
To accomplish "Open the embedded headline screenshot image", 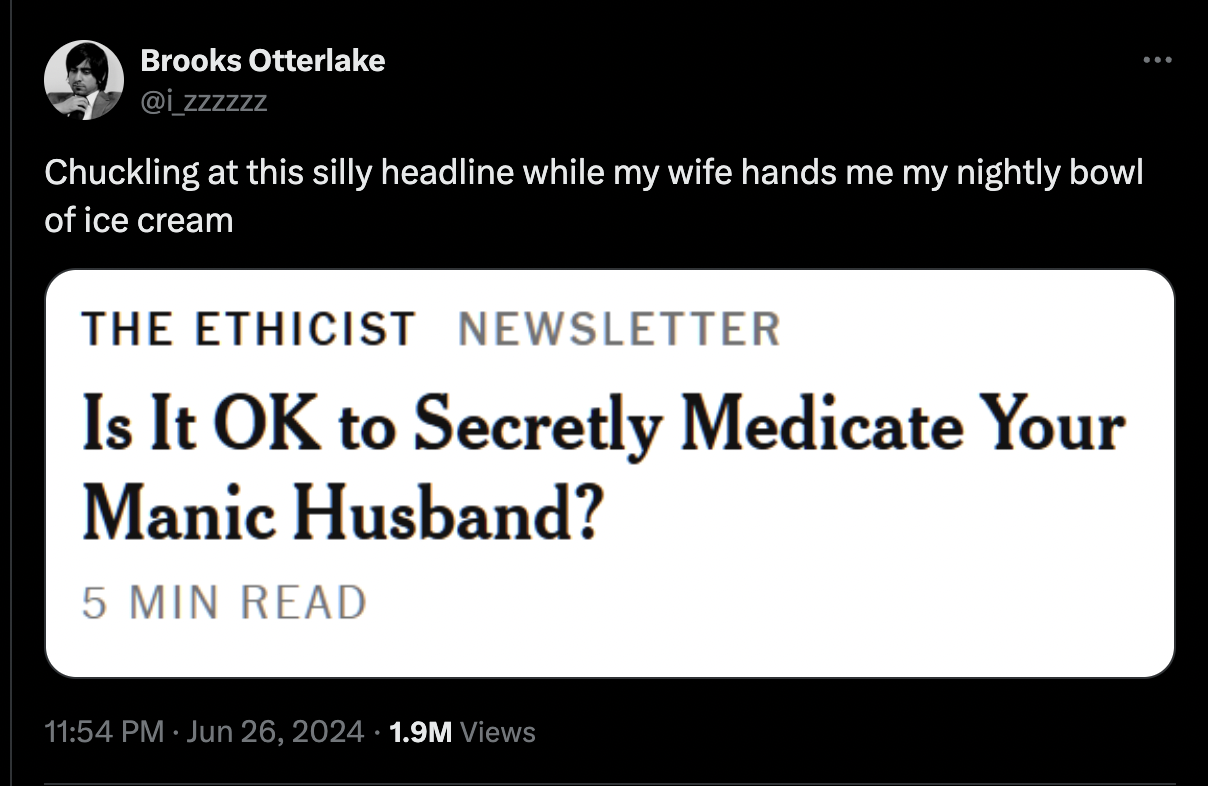I will click(609, 473).
